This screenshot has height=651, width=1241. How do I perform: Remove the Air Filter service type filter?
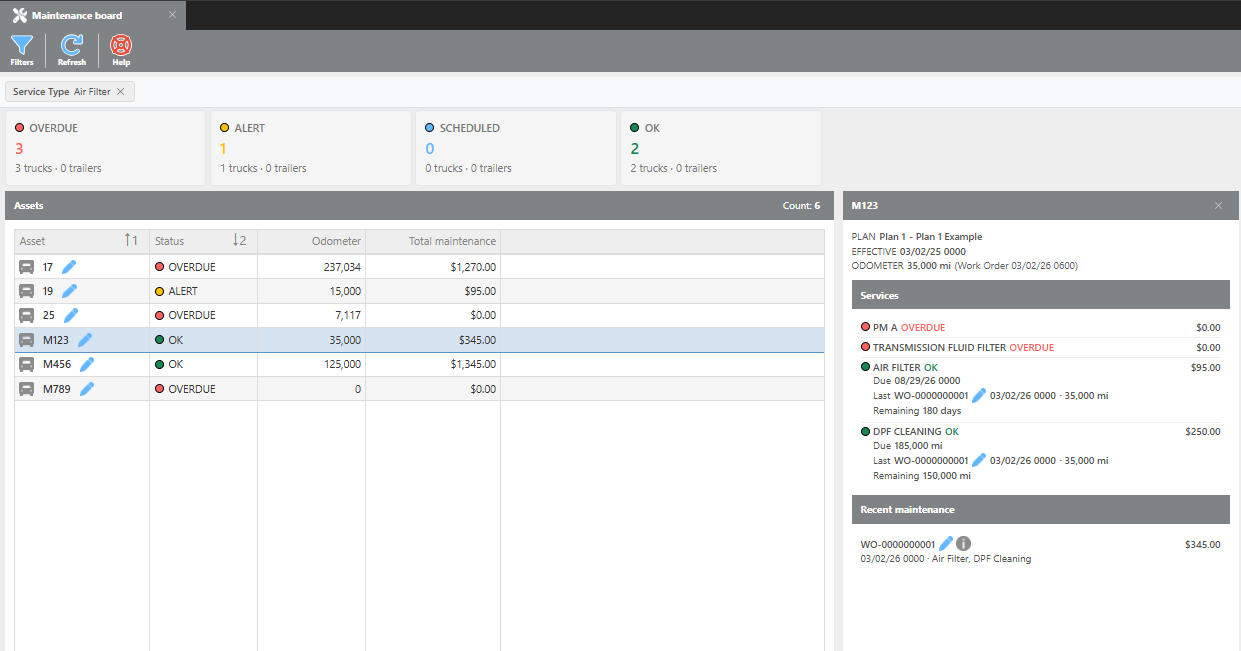point(121,92)
